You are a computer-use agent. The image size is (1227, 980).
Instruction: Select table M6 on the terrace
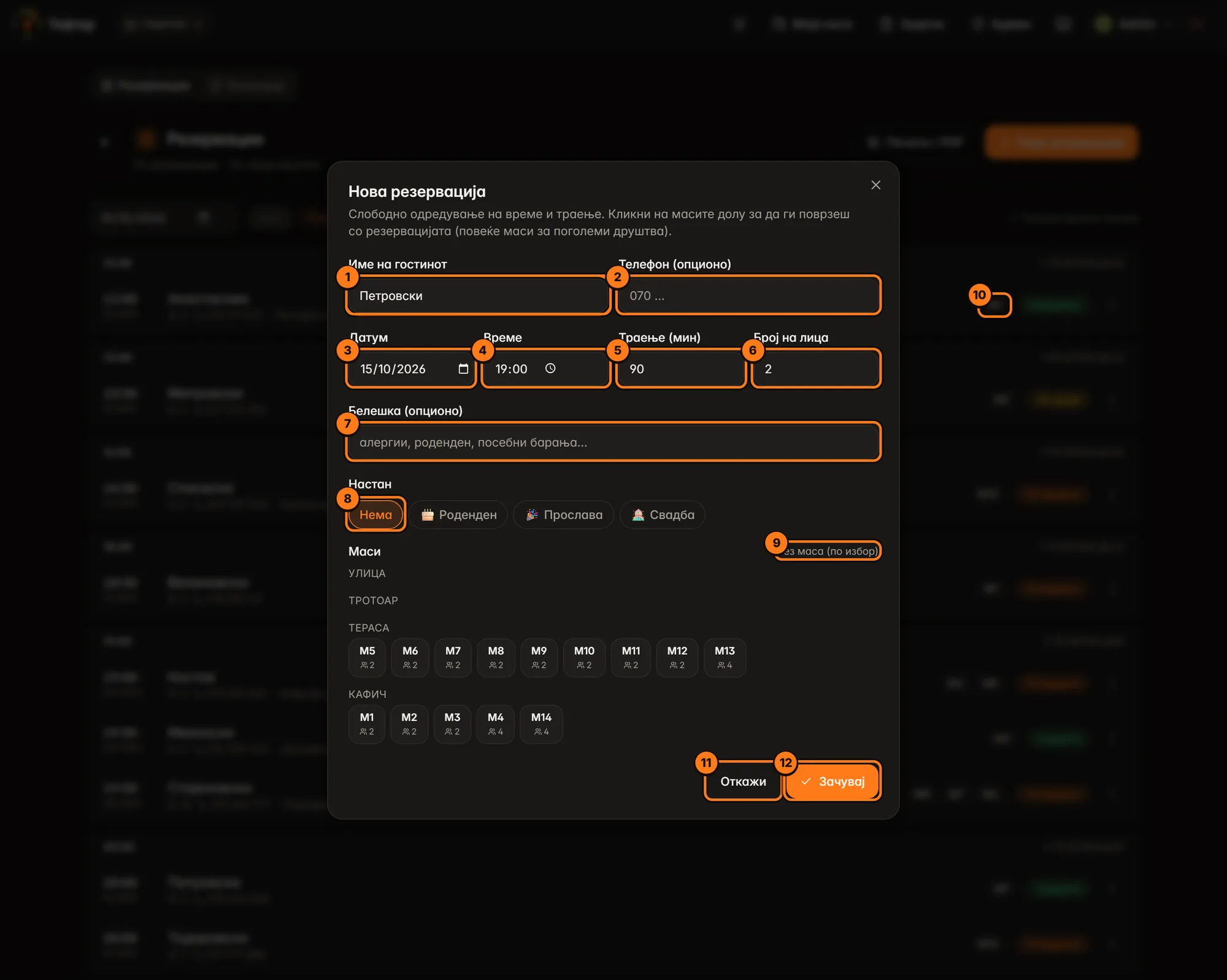410,657
